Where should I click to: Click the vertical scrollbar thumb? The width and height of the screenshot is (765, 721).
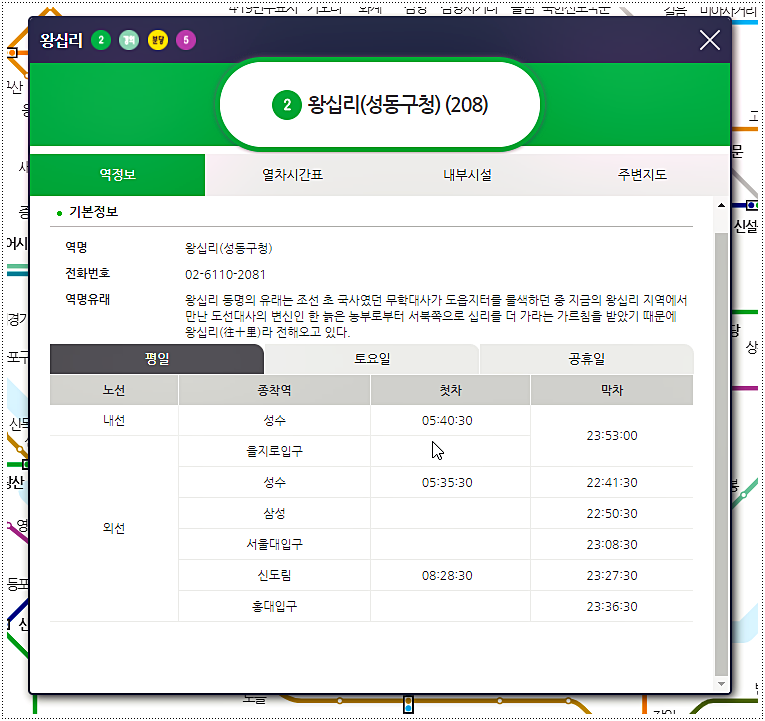tap(721, 455)
